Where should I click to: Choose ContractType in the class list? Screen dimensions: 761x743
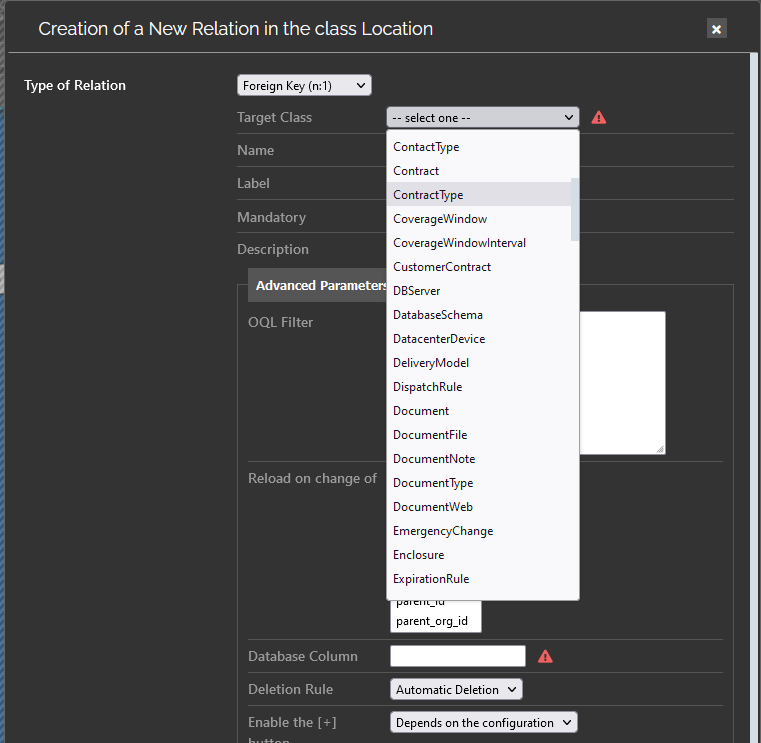(x=428, y=195)
